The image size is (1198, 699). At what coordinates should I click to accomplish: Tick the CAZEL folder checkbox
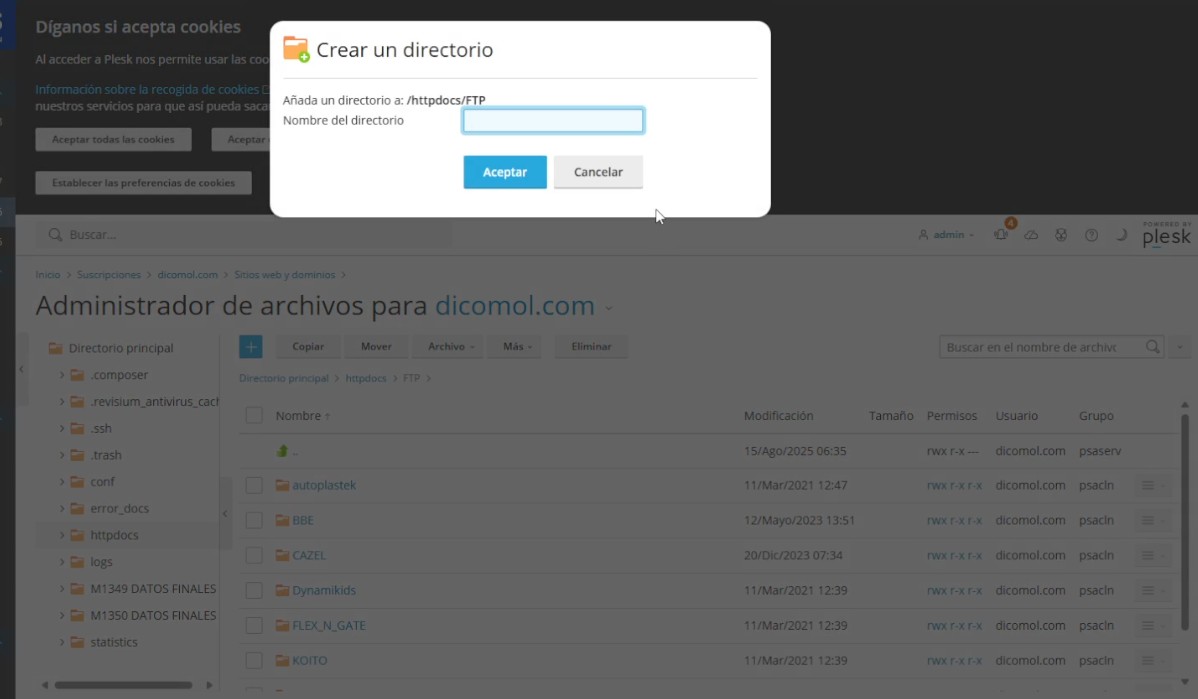coord(254,556)
